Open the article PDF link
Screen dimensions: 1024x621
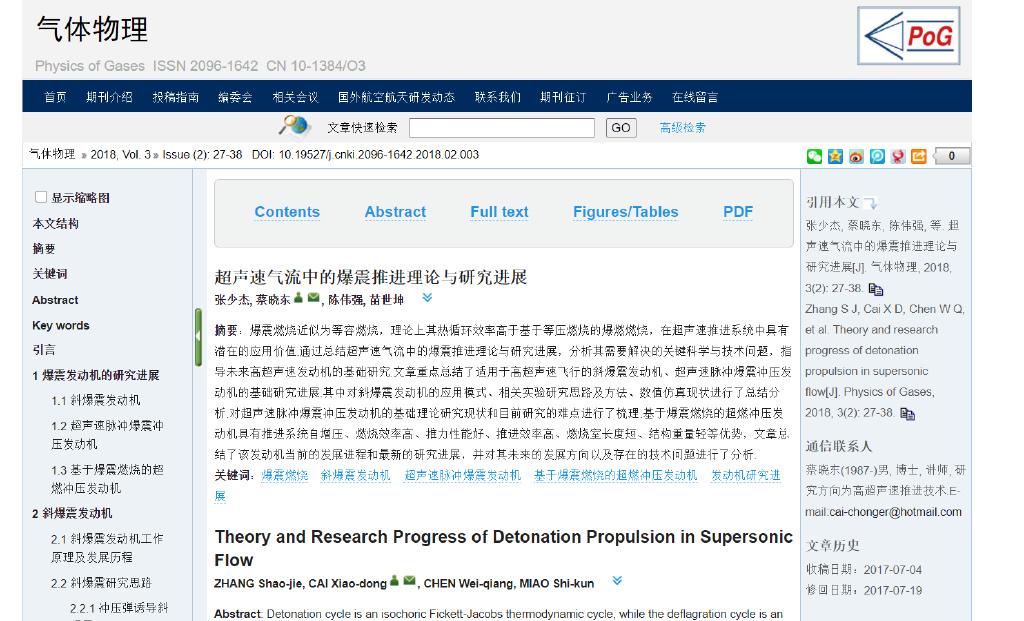click(737, 212)
